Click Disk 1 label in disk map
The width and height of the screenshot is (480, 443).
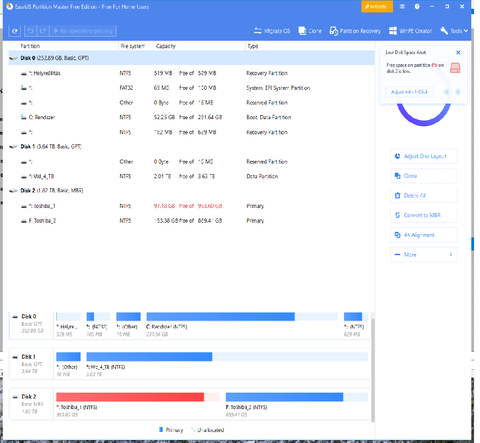29,357
